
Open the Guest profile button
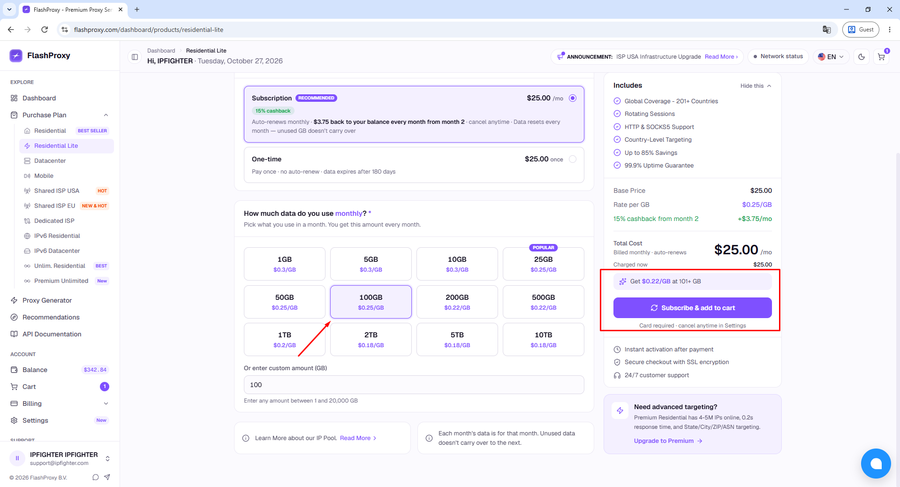(x=860, y=29)
